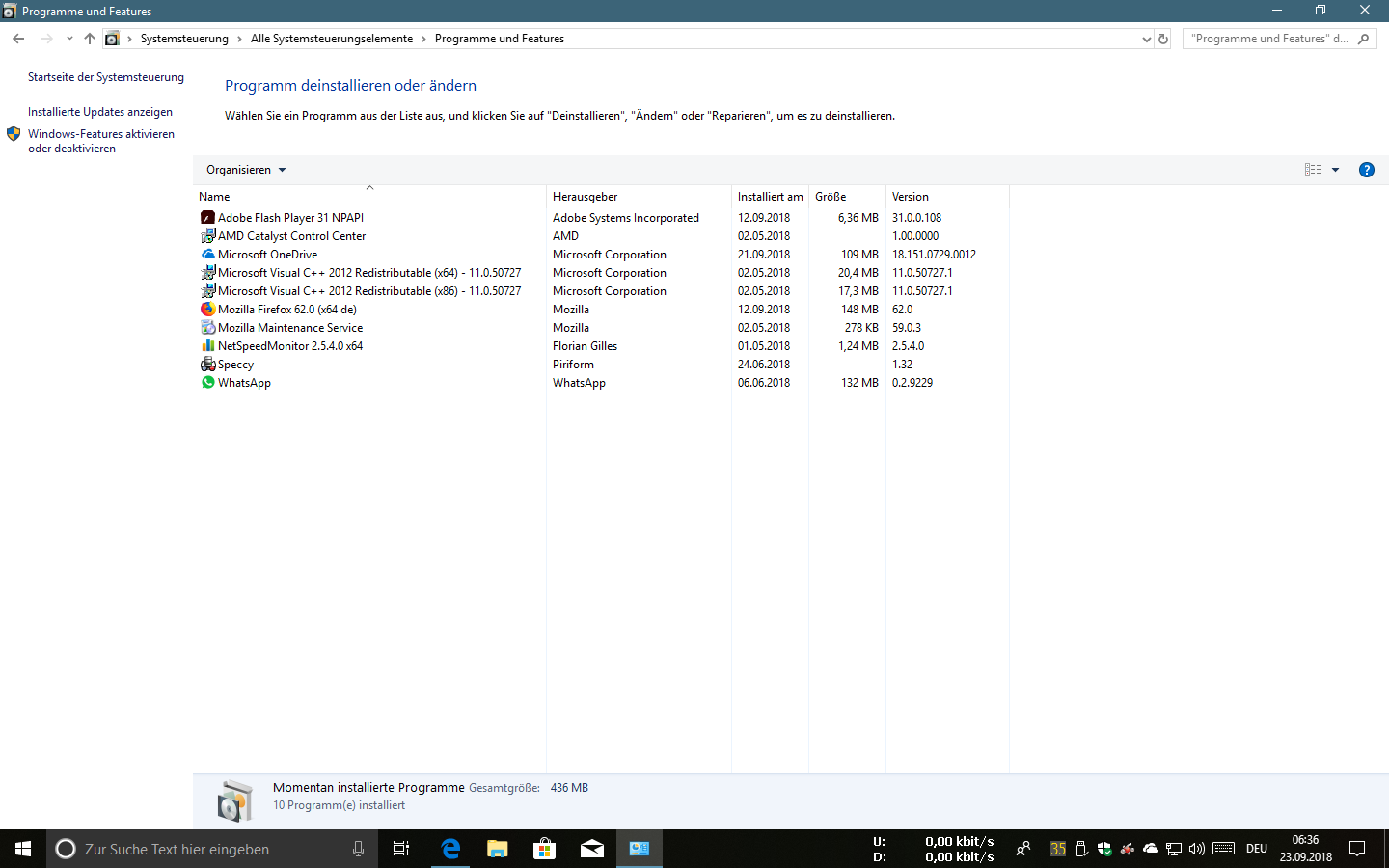Sort by the Größe column header
The height and width of the screenshot is (868, 1389).
[847, 197]
